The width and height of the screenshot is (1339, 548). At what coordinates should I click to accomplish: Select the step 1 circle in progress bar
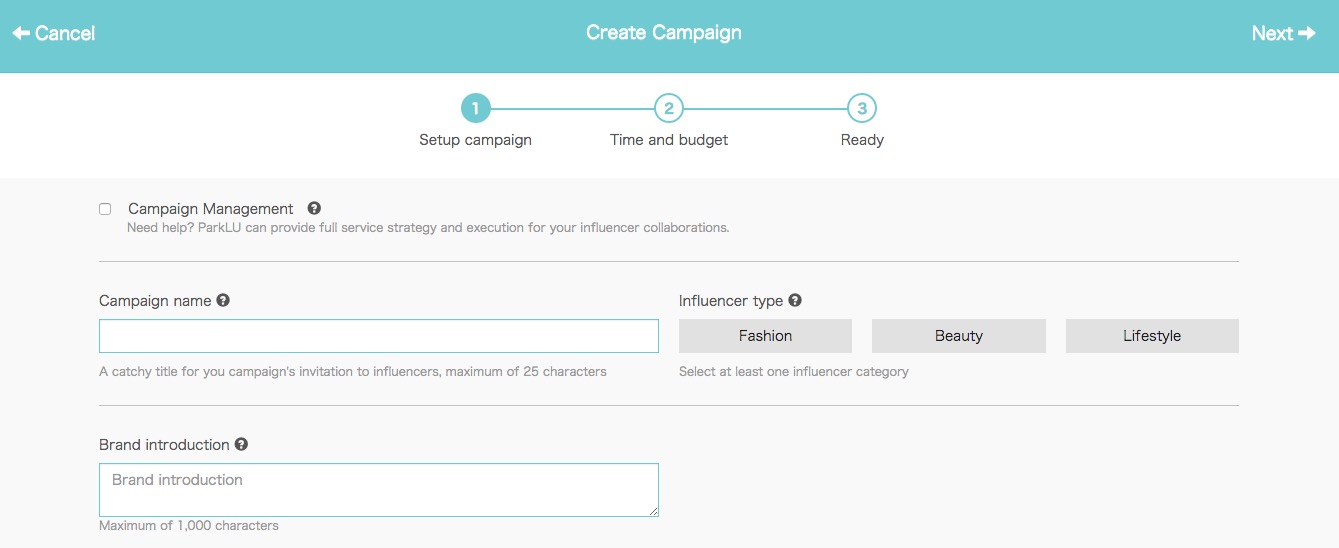pos(475,108)
